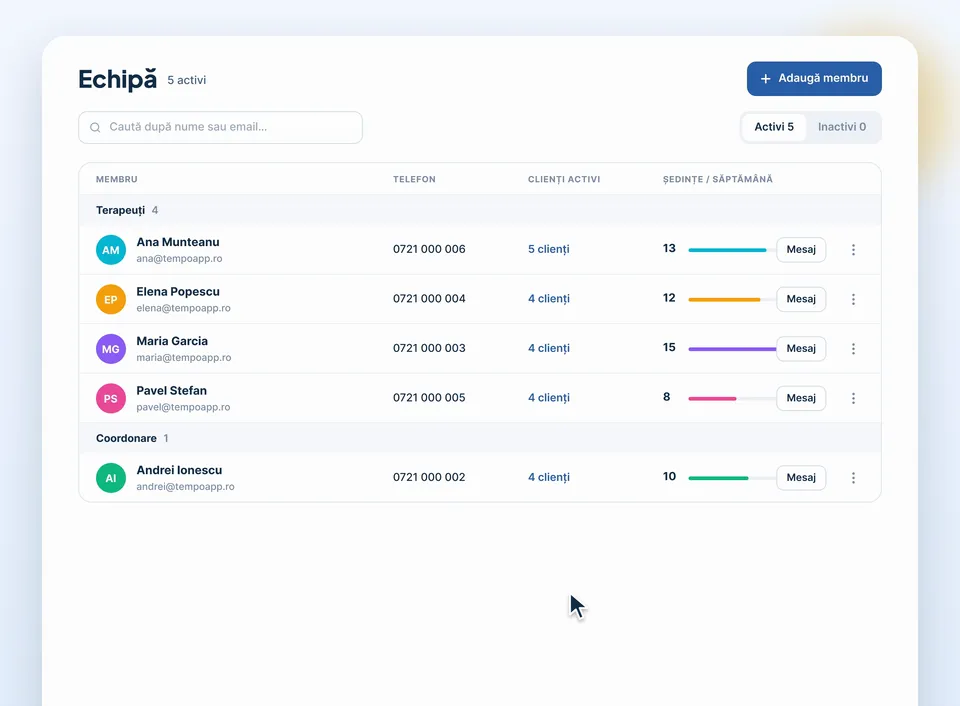Open Ana Munteanu's 5 clienți link
This screenshot has width=960, height=706.
[549, 249]
